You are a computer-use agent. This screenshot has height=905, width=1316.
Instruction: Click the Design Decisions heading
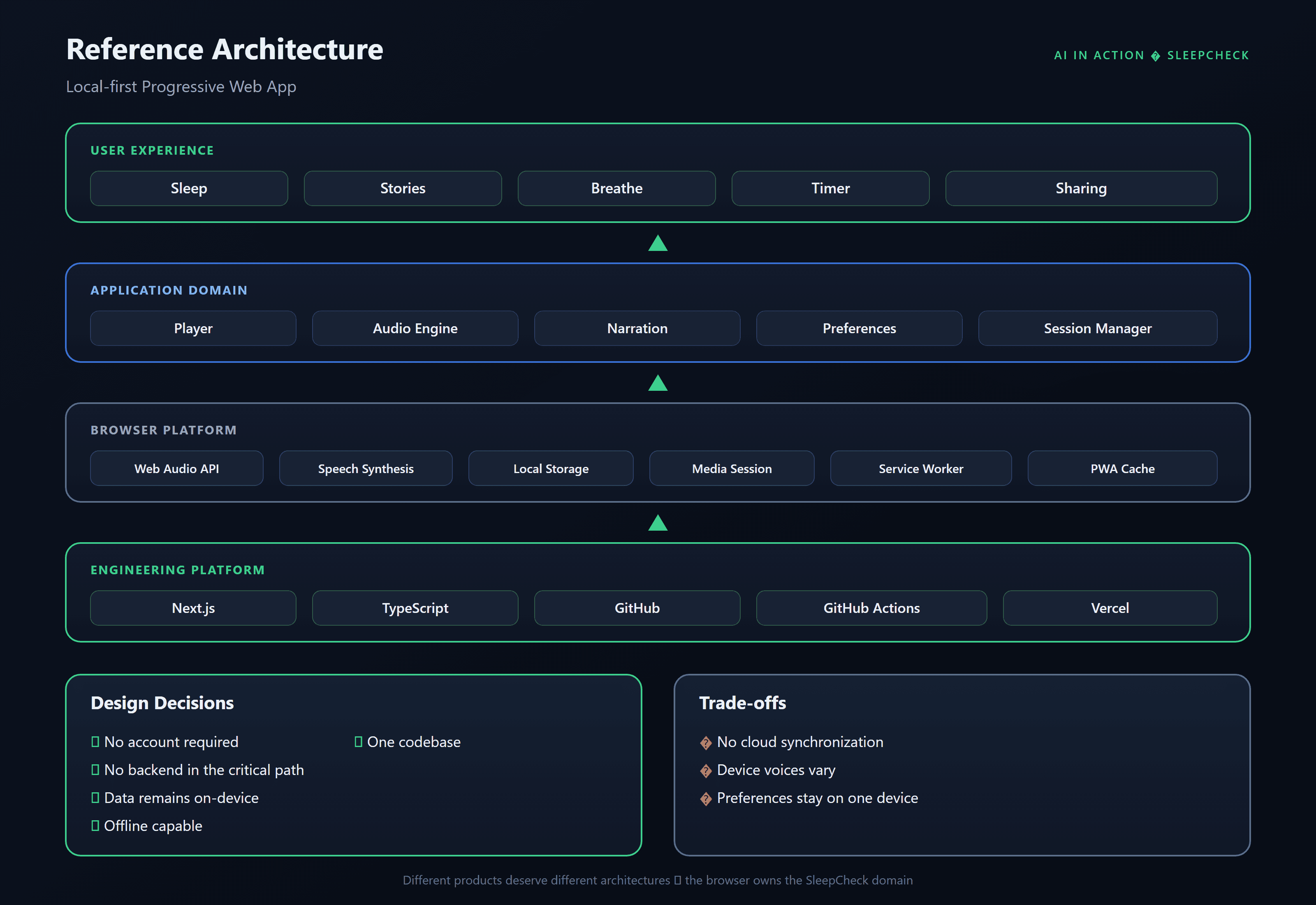162,703
